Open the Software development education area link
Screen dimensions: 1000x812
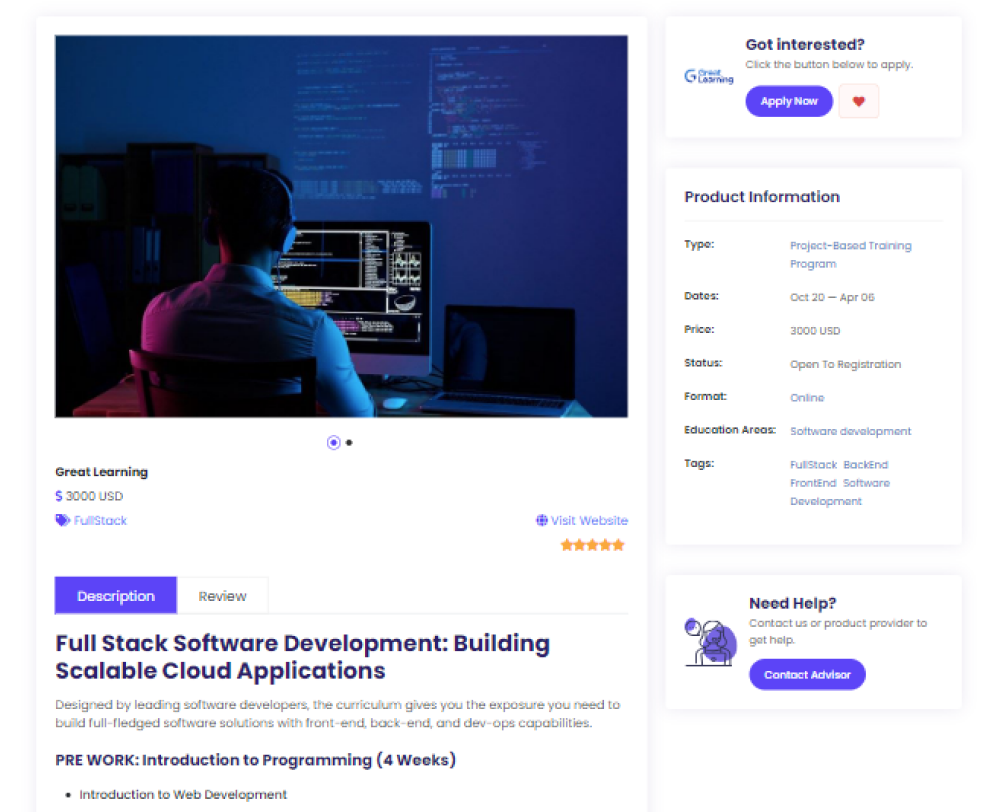pyautogui.click(x=850, y=431)
